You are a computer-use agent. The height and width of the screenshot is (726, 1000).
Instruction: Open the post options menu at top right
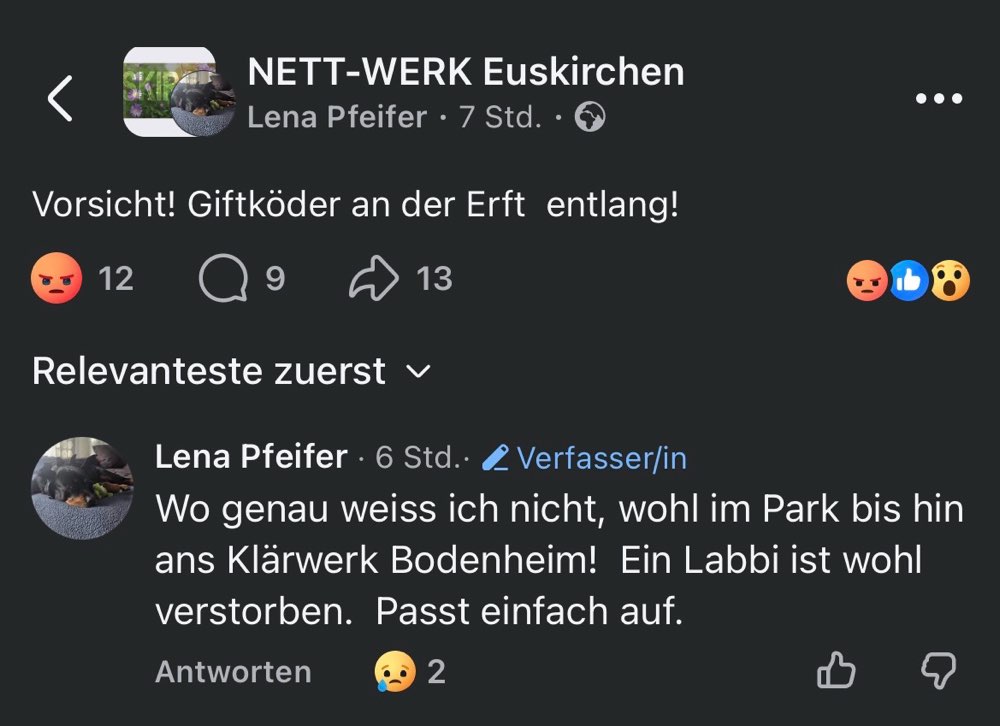click(x=937, y=97)
